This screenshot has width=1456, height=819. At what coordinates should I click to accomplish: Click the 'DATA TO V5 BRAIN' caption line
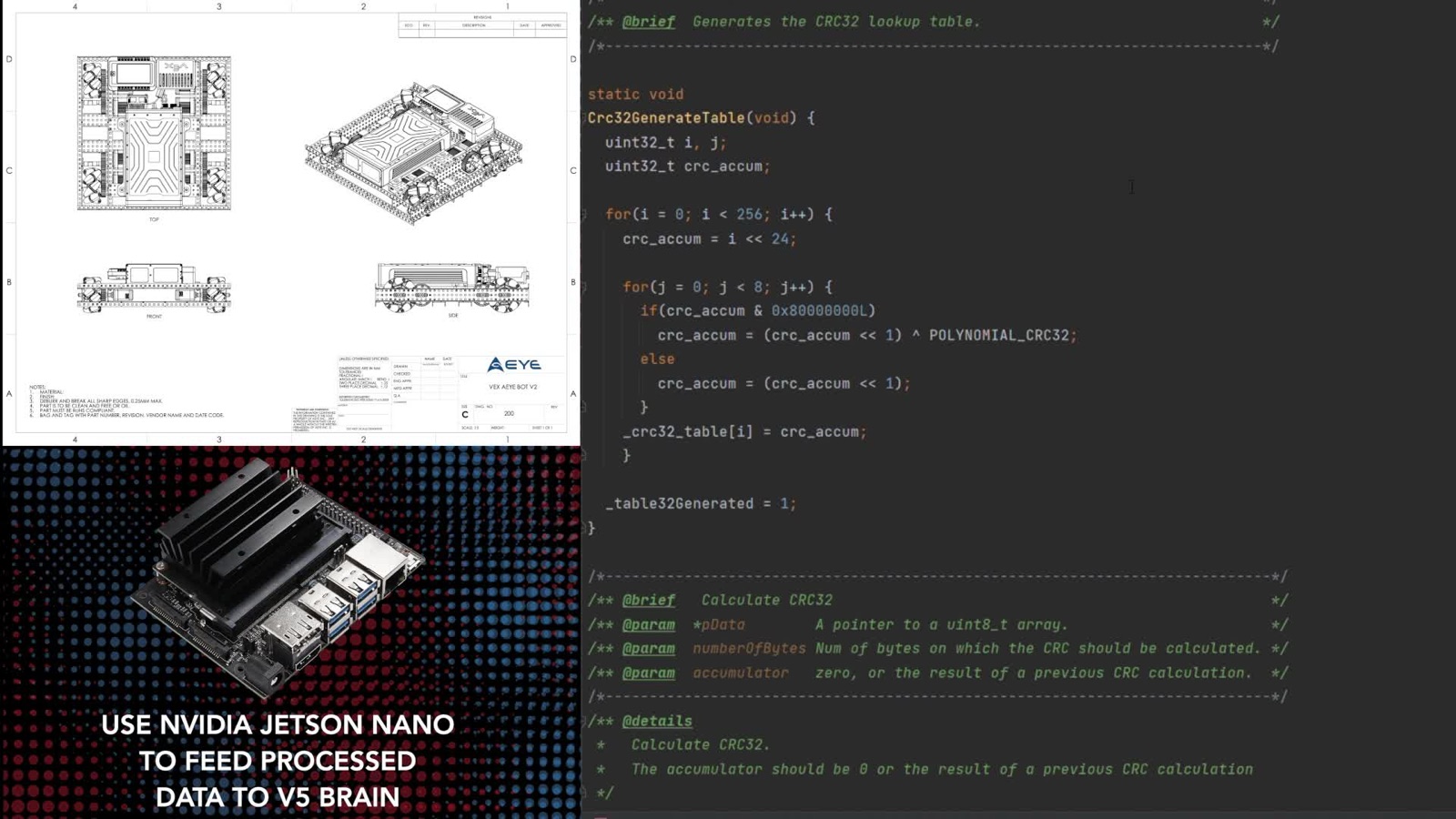278,797
